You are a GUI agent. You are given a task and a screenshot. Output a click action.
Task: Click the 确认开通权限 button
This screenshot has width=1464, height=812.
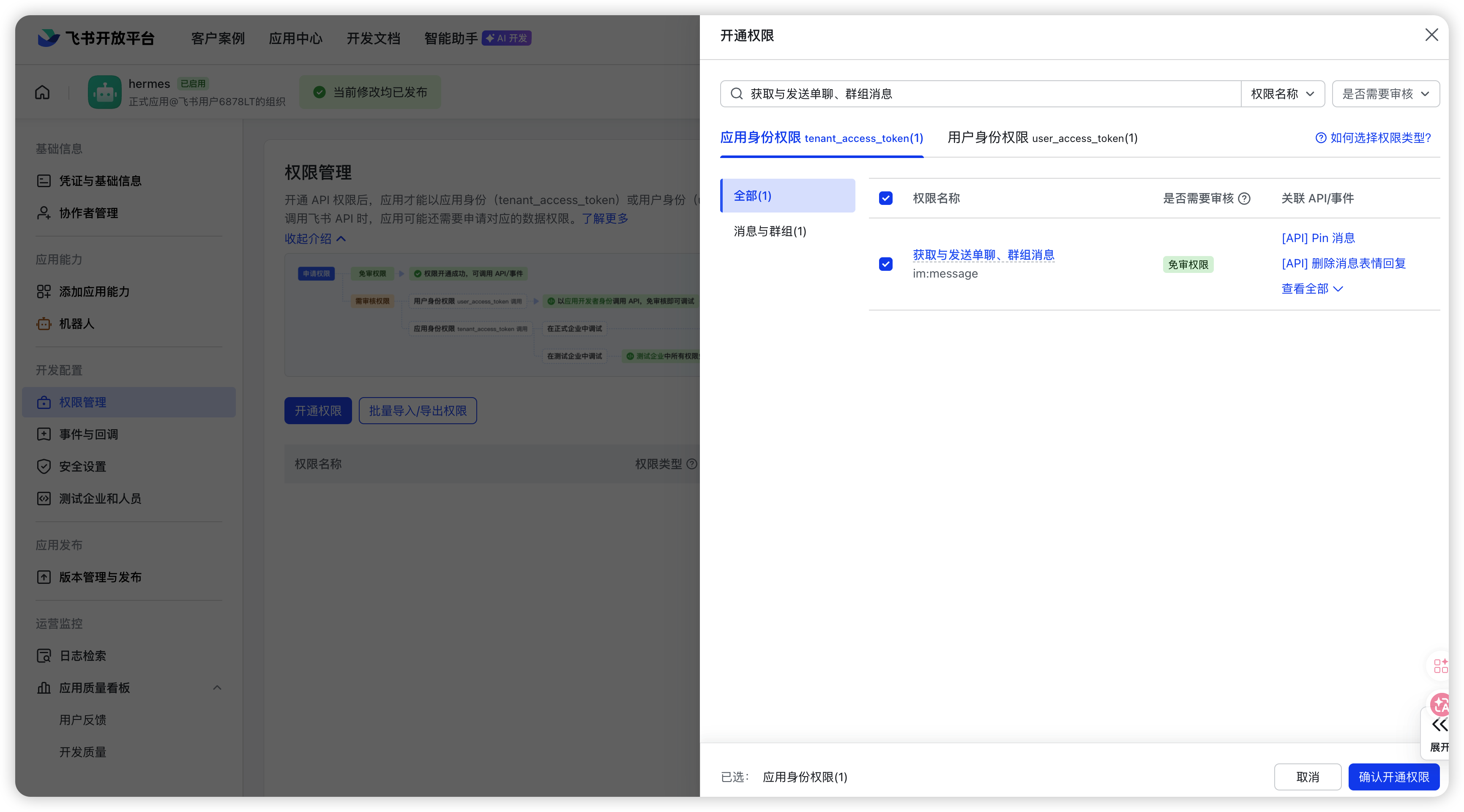1394,777
